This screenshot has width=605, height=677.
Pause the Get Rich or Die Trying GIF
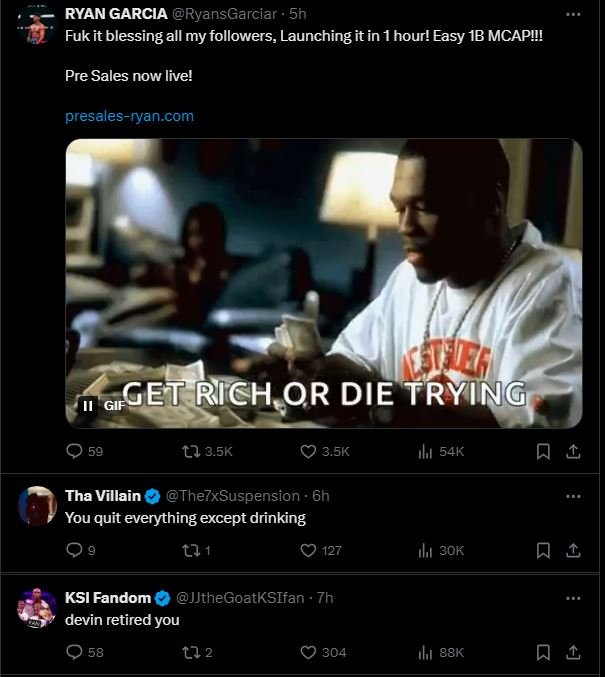pos(88,405)
